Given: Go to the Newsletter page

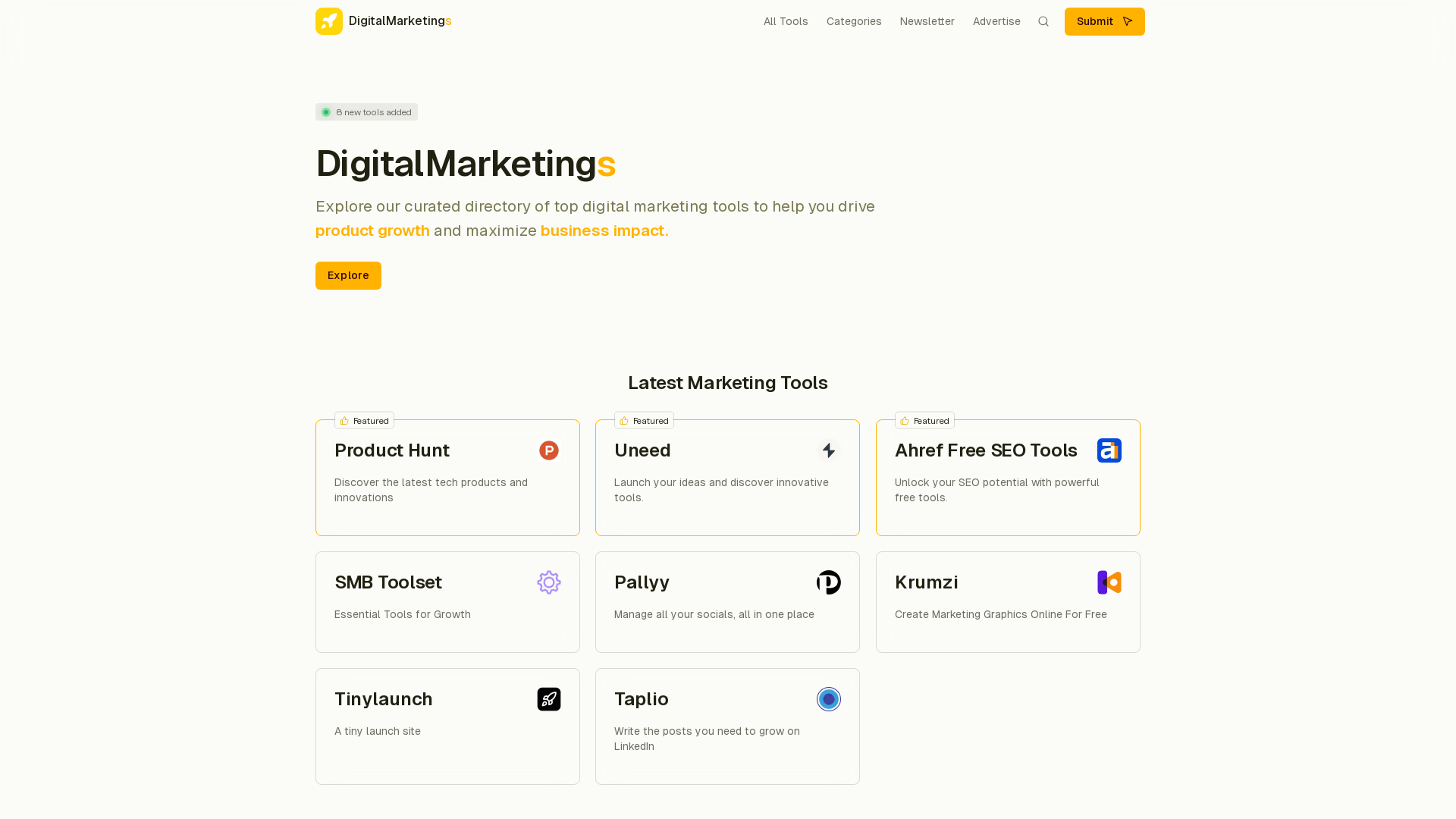Looking at the screenshot, I should point(927,21).
